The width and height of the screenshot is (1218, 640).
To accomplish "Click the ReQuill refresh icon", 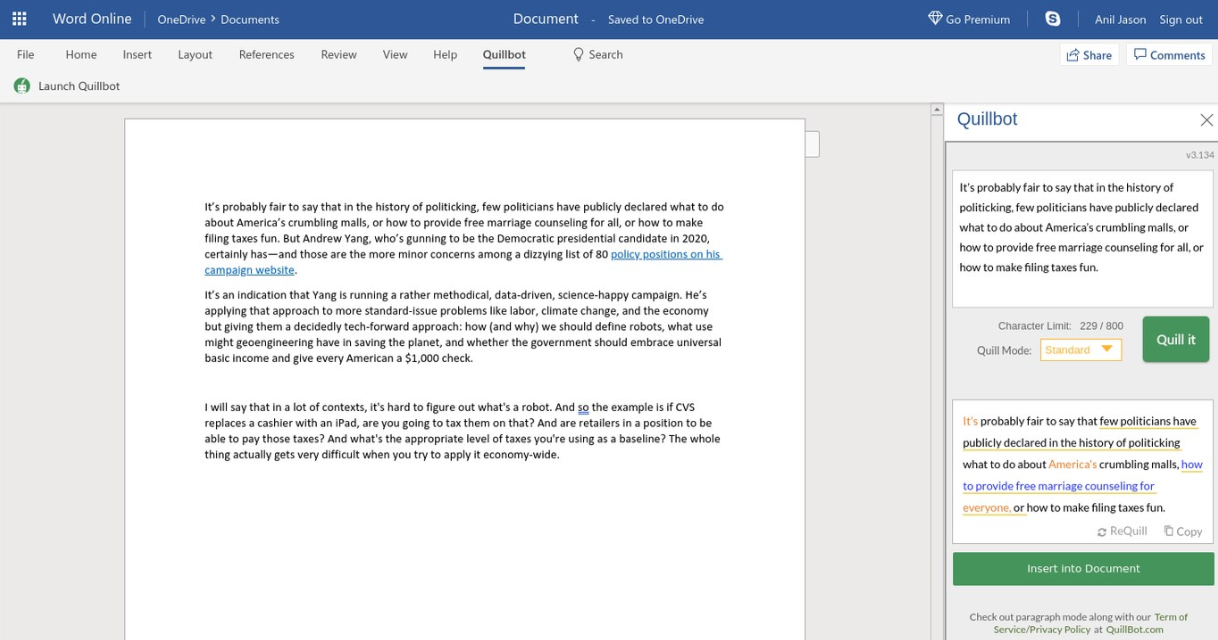I will [1102, 532].
